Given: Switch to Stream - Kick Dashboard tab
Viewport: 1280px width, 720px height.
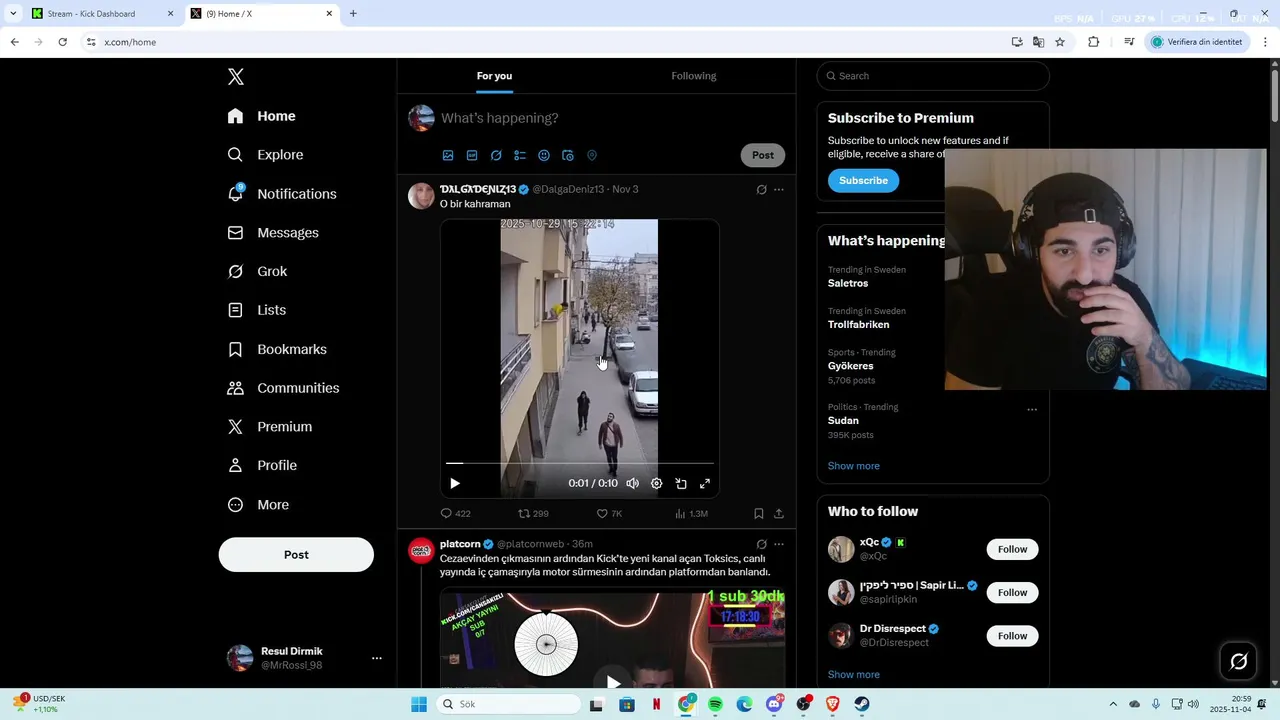Looking at the screenshot, I should [103, 14].
